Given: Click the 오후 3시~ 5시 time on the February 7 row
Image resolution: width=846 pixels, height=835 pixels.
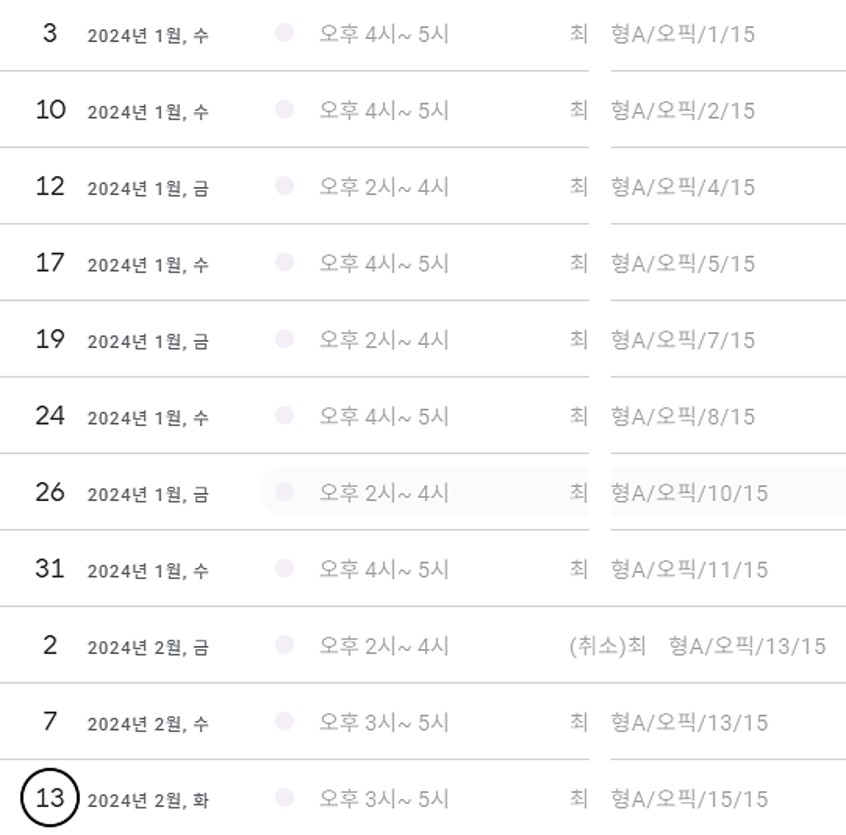Looking at the screenshot, I should click(384, 722).
